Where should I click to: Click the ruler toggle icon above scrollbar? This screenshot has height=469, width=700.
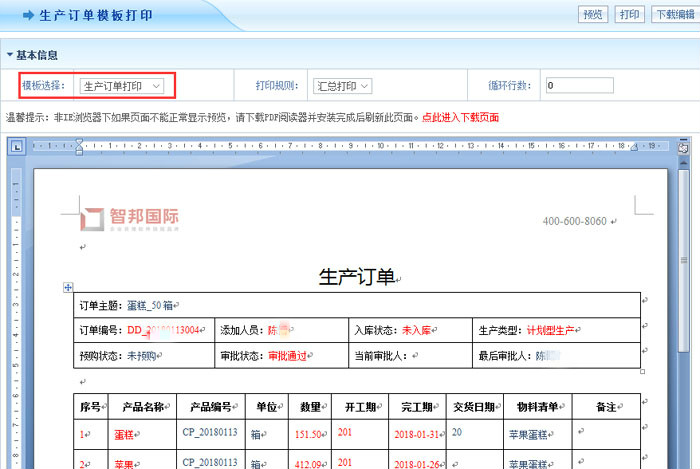tap(683, 147)
